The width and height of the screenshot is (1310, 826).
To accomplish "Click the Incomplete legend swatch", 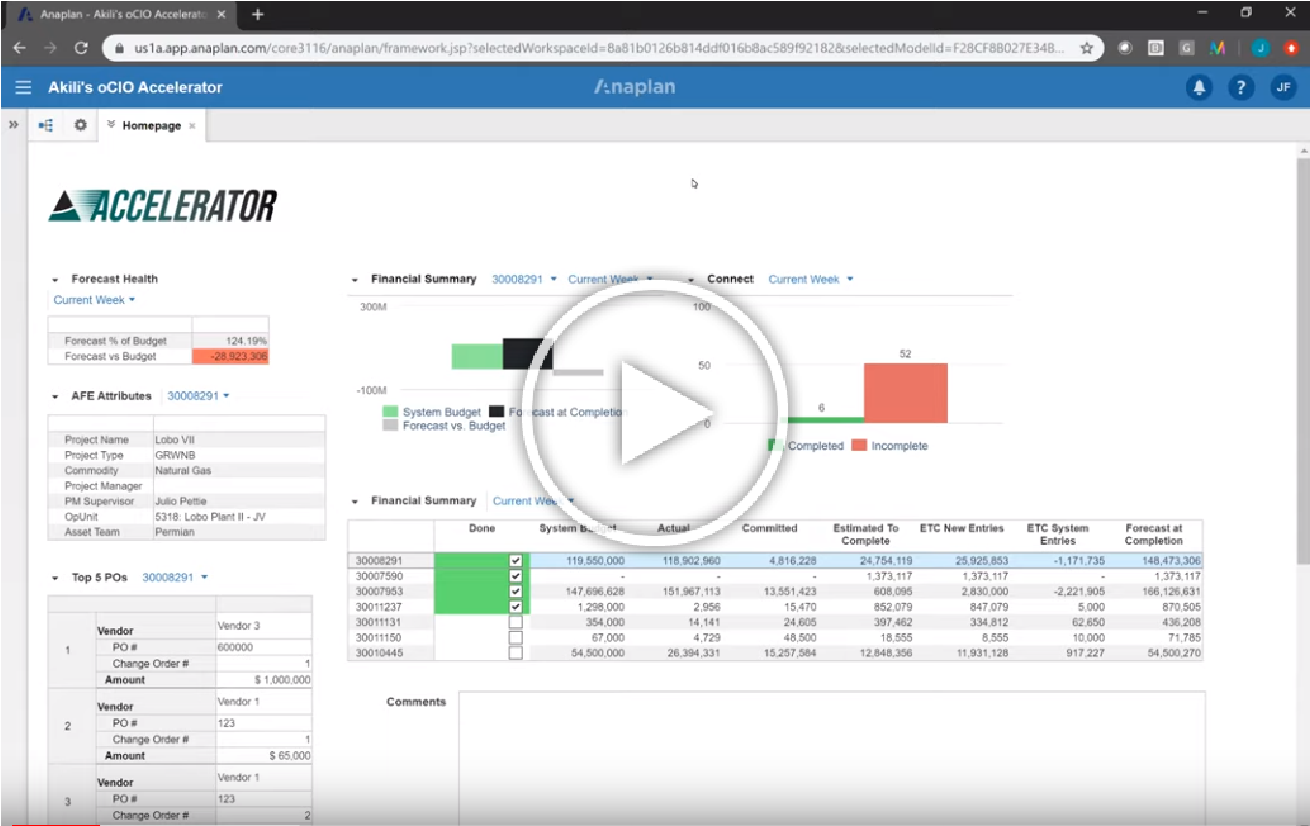I will click(859, 445).
